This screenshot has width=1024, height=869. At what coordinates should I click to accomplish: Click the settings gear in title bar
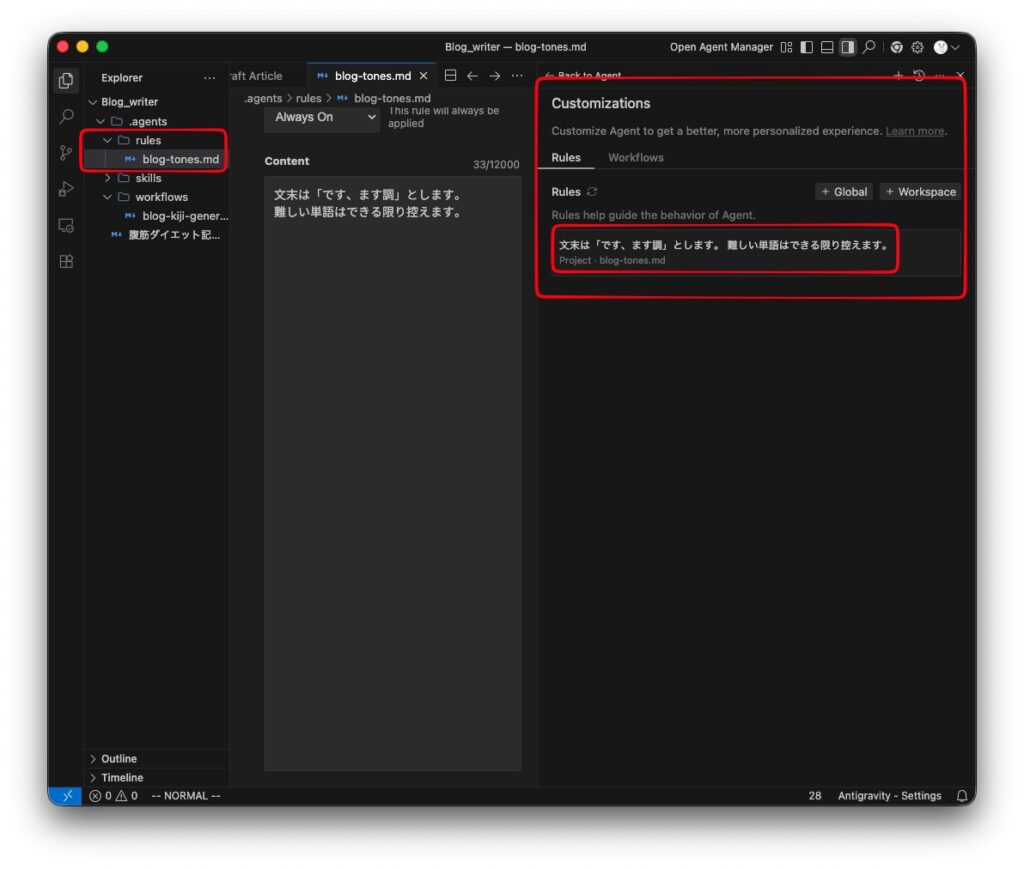(x=917, y=47)
